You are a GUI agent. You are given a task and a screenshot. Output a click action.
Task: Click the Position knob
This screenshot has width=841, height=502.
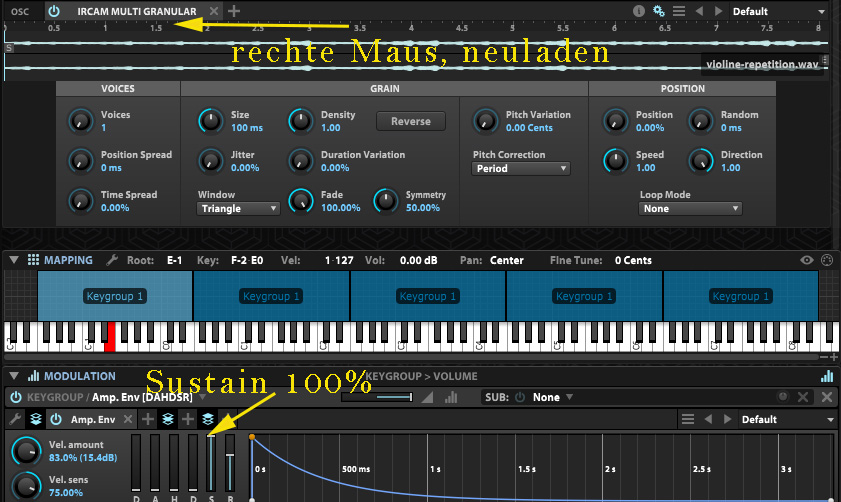[x=615, y=121]
